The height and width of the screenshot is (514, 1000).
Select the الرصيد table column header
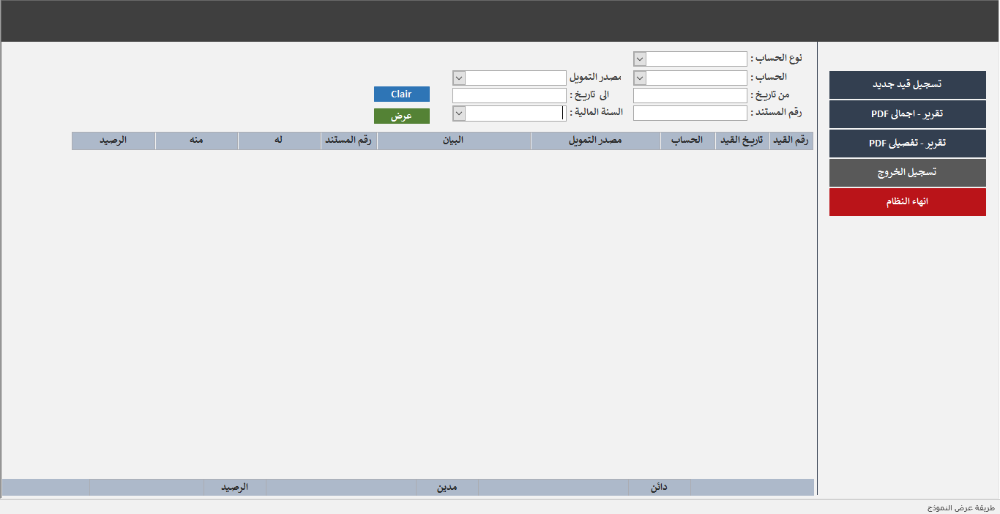point(113,141)
